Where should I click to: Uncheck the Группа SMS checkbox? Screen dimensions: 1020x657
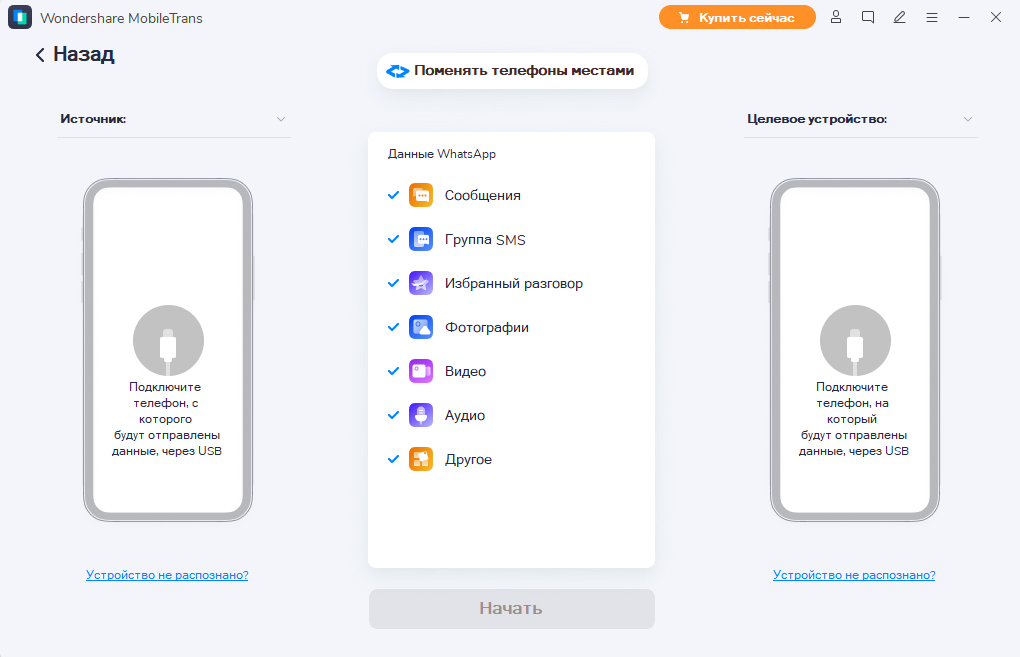point(393,239)
